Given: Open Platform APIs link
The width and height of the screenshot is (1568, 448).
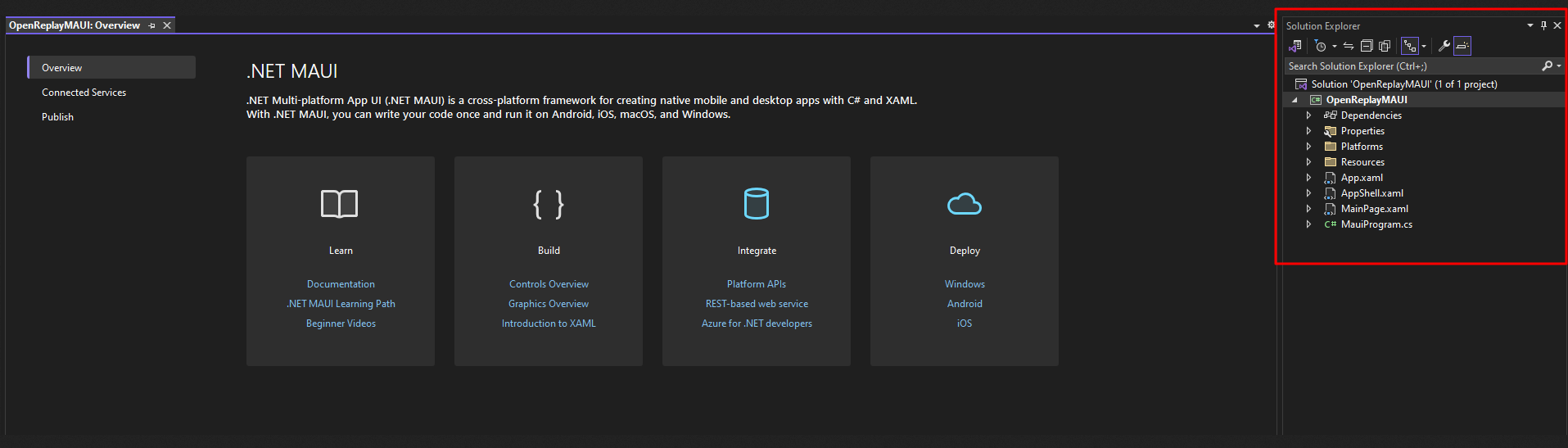Looking at the screenshot, I should pyautogui.click(x=757, y=284).
